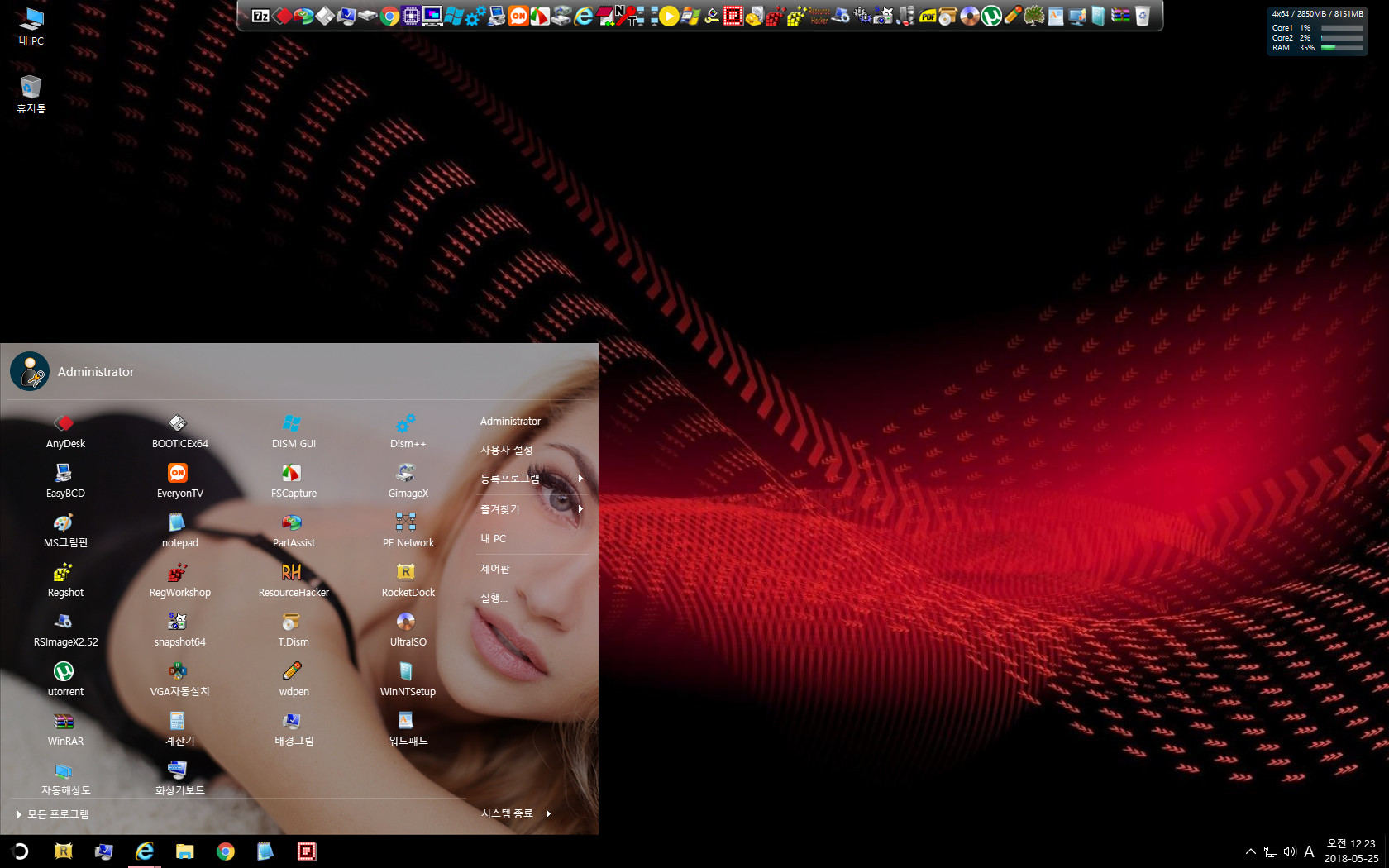This screenshot has width=1389, height=868.
Task: Open the 실행... run dialog
Action: pyautogui.click(x=494, y=598)
